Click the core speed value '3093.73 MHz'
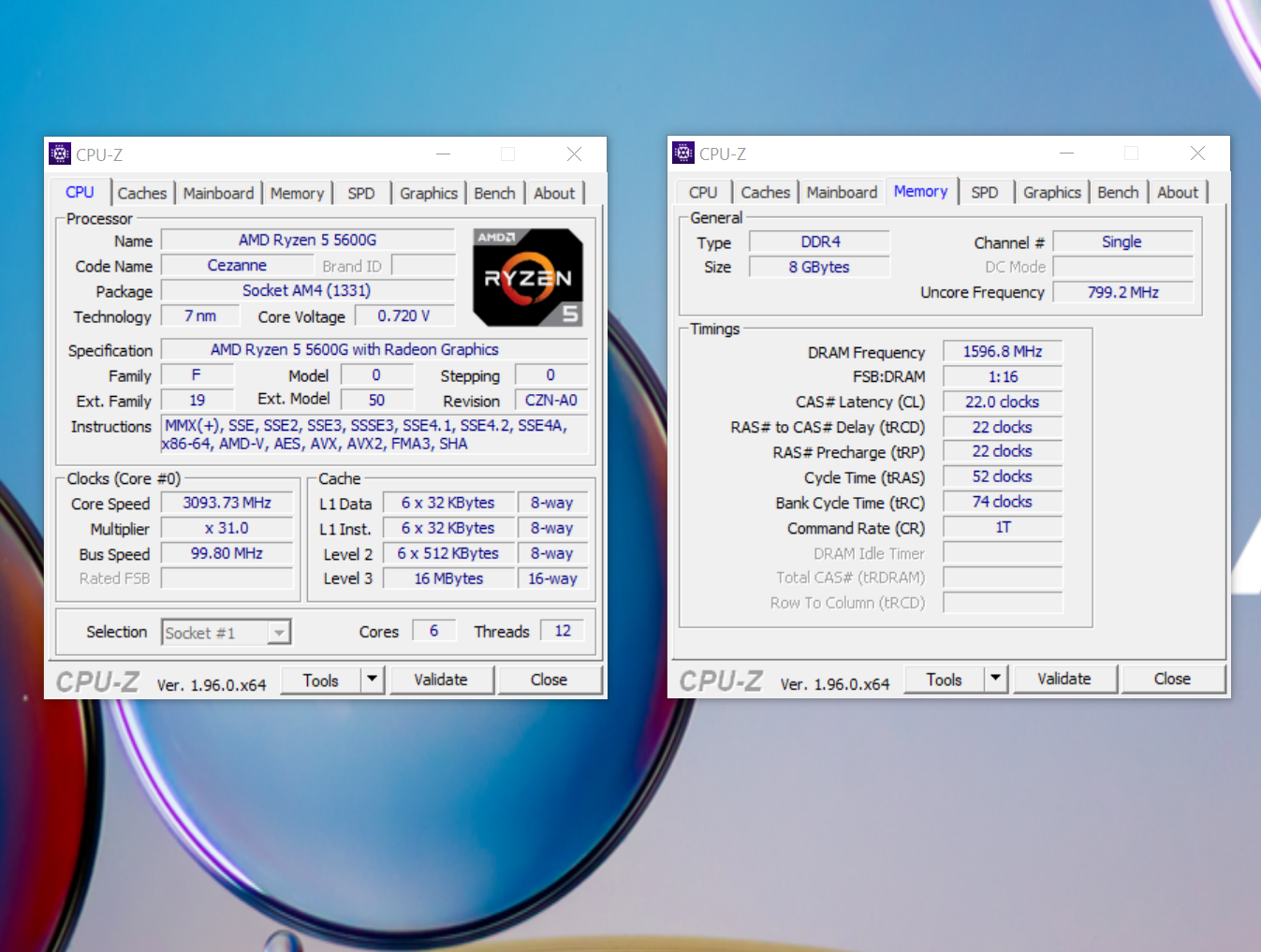This screenshot has width=1261, height=952. (227, 504)
